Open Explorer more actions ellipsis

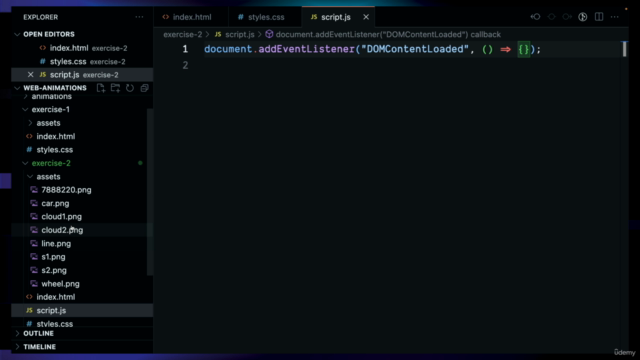click(x=139, y=17)
